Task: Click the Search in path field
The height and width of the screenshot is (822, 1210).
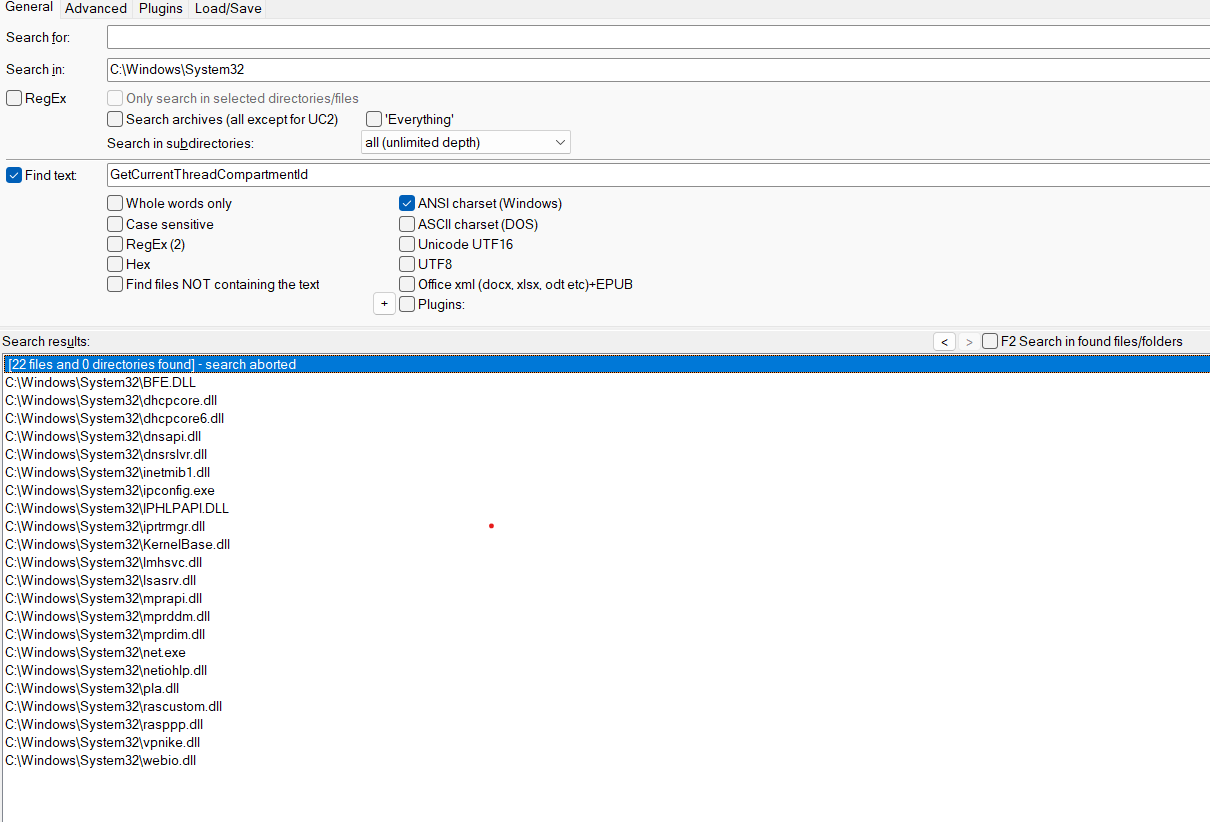Action: 657,70
